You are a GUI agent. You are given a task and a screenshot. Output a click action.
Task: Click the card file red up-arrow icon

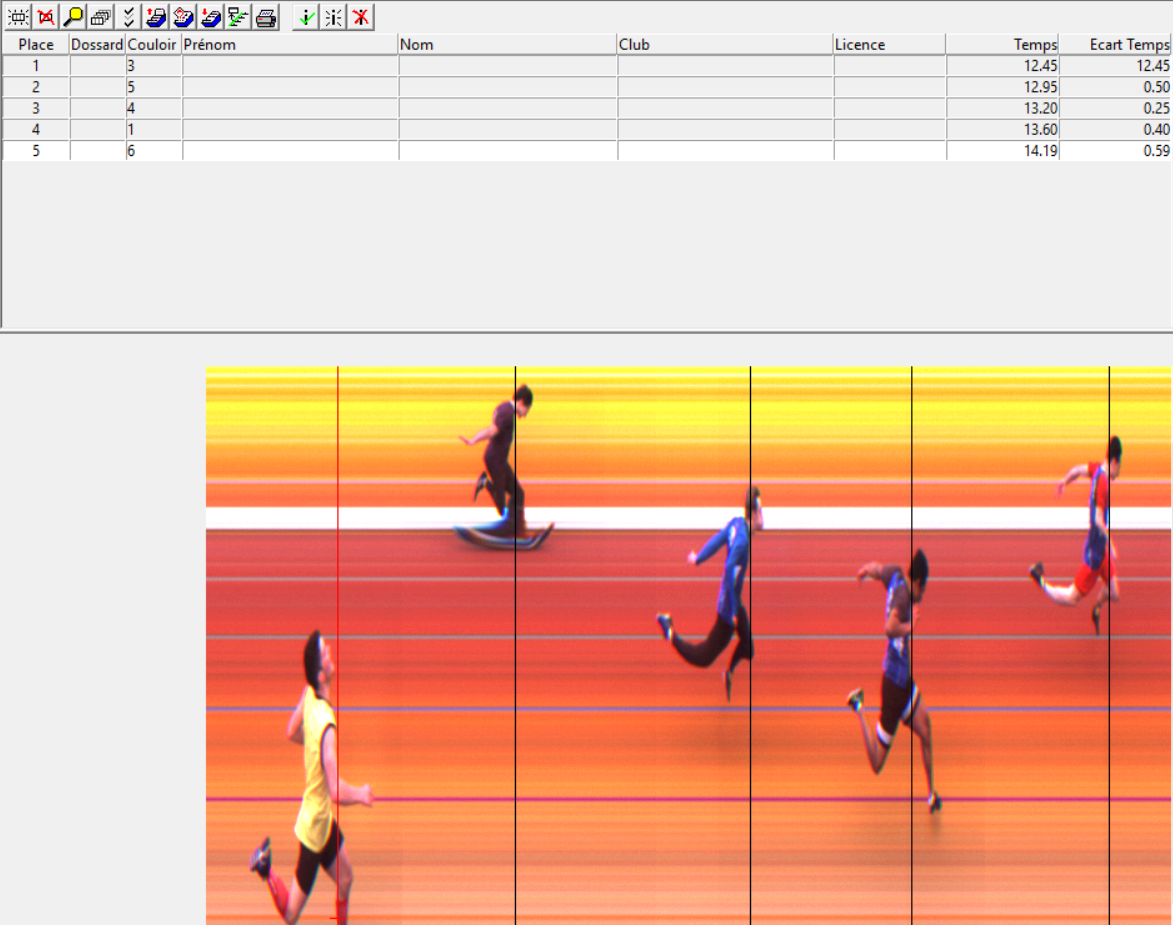pos(156,17)
